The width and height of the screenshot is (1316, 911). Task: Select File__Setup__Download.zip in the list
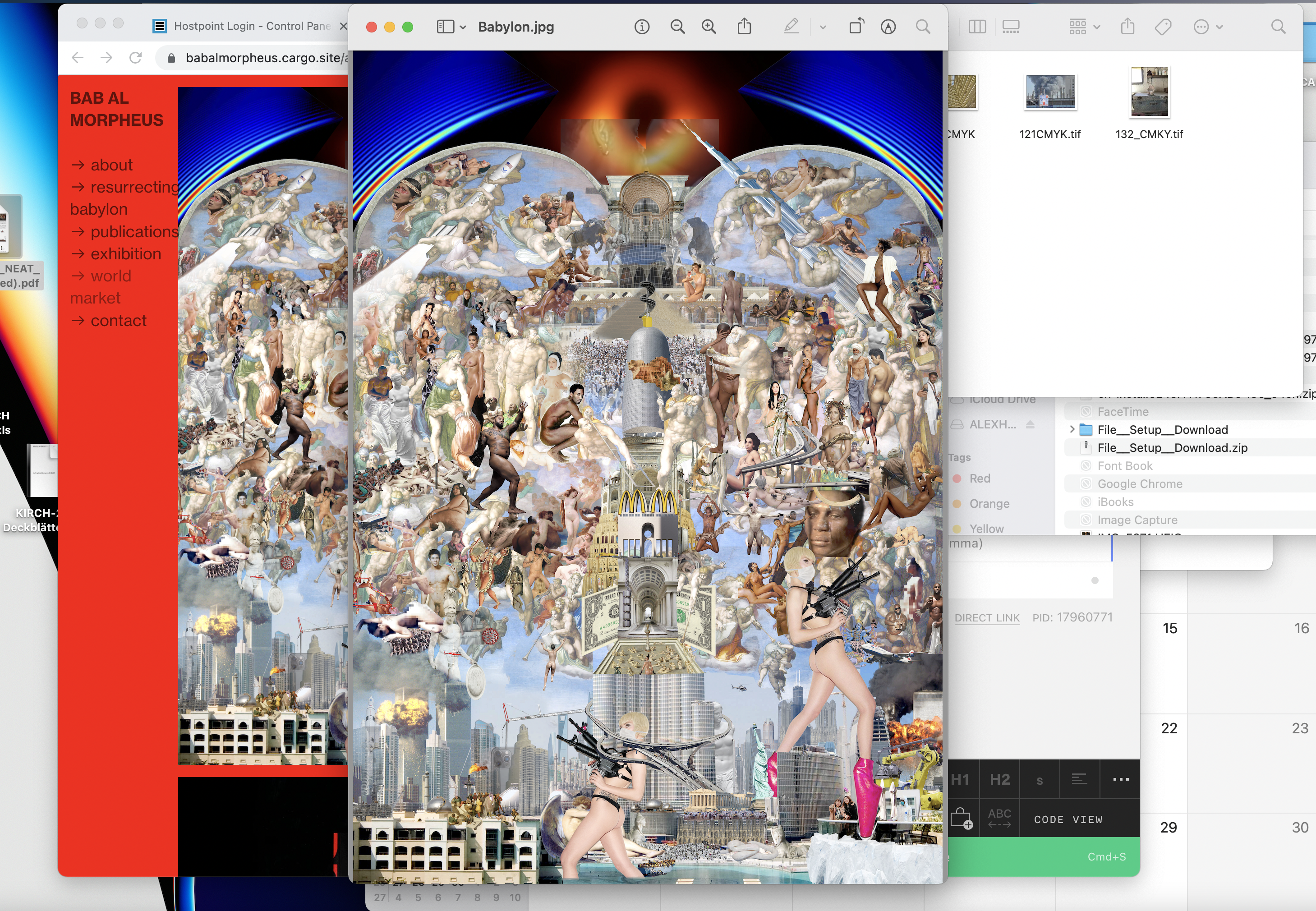1172,447
